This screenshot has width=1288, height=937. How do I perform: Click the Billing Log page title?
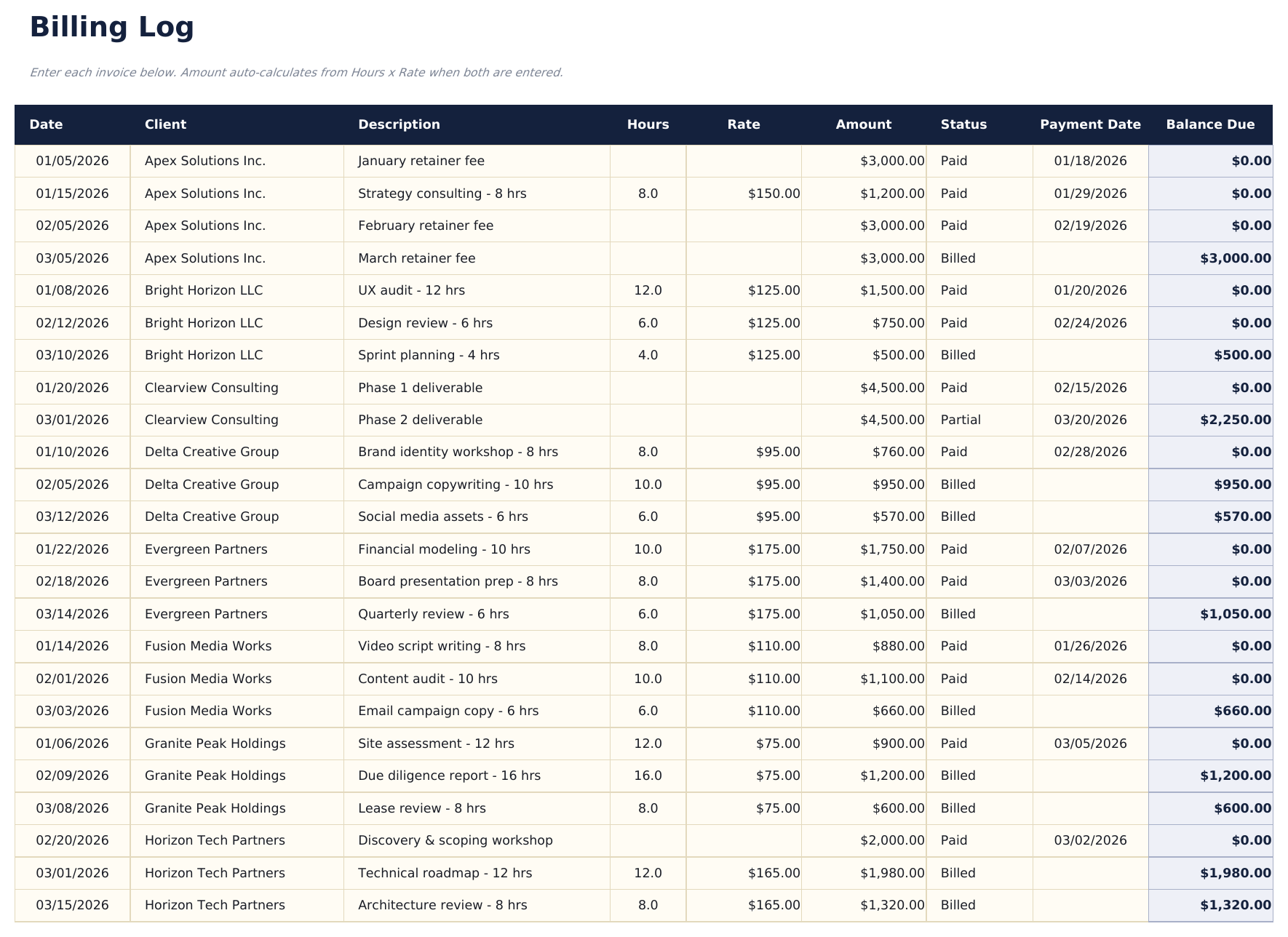pyautogui.click(x=111, y=27)
